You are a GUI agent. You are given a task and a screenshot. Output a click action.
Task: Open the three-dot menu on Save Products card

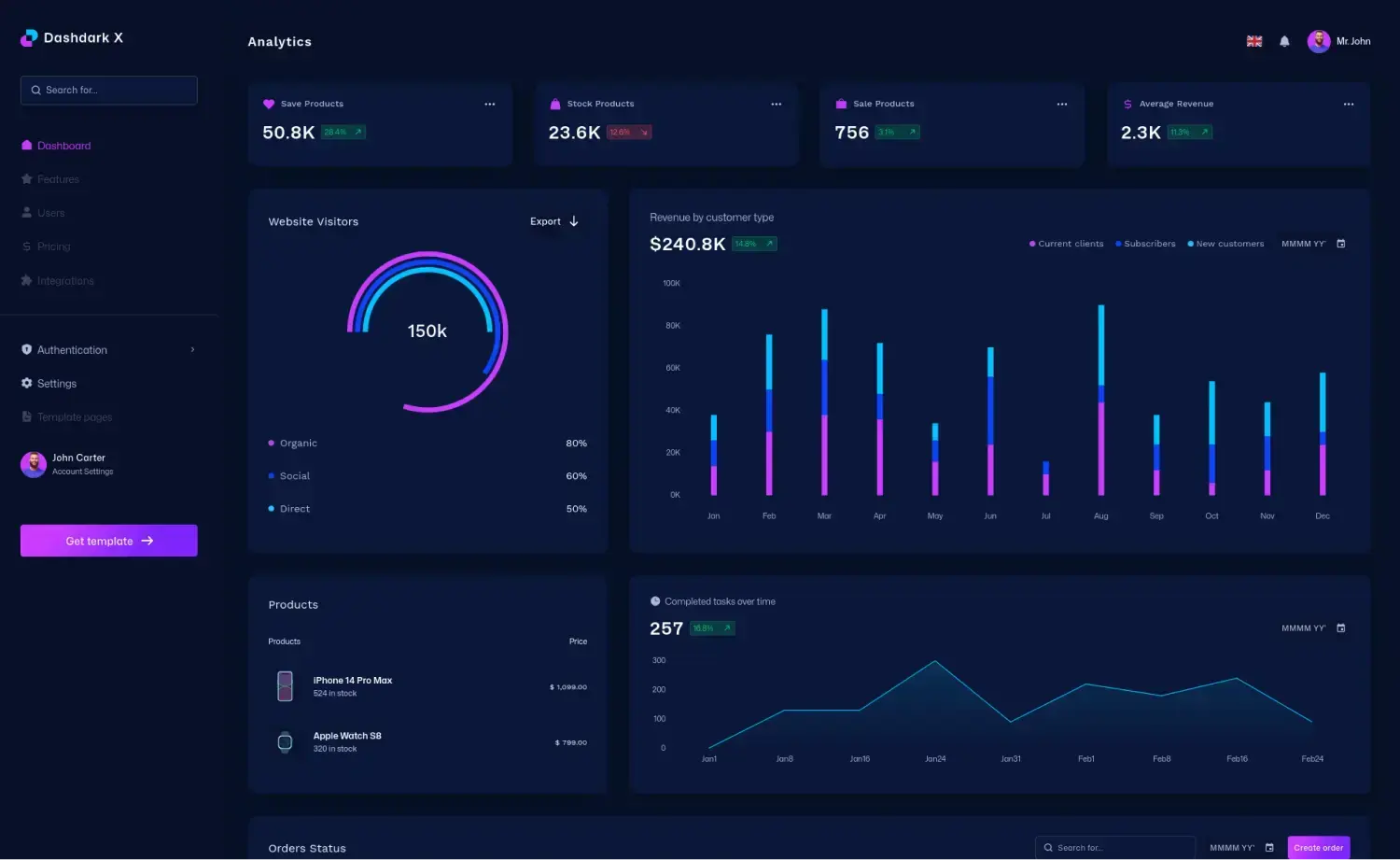click(490, 104)
